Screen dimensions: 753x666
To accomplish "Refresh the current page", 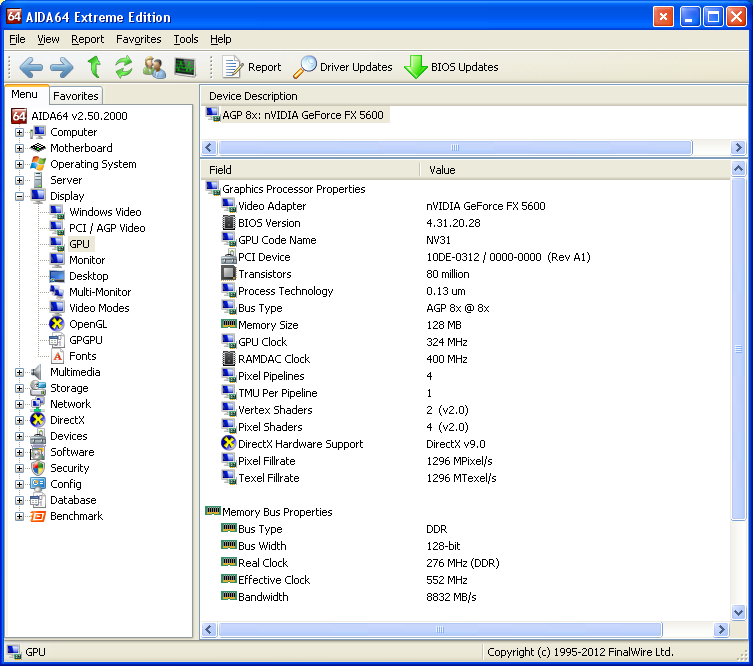I will (x=123, y=67).
